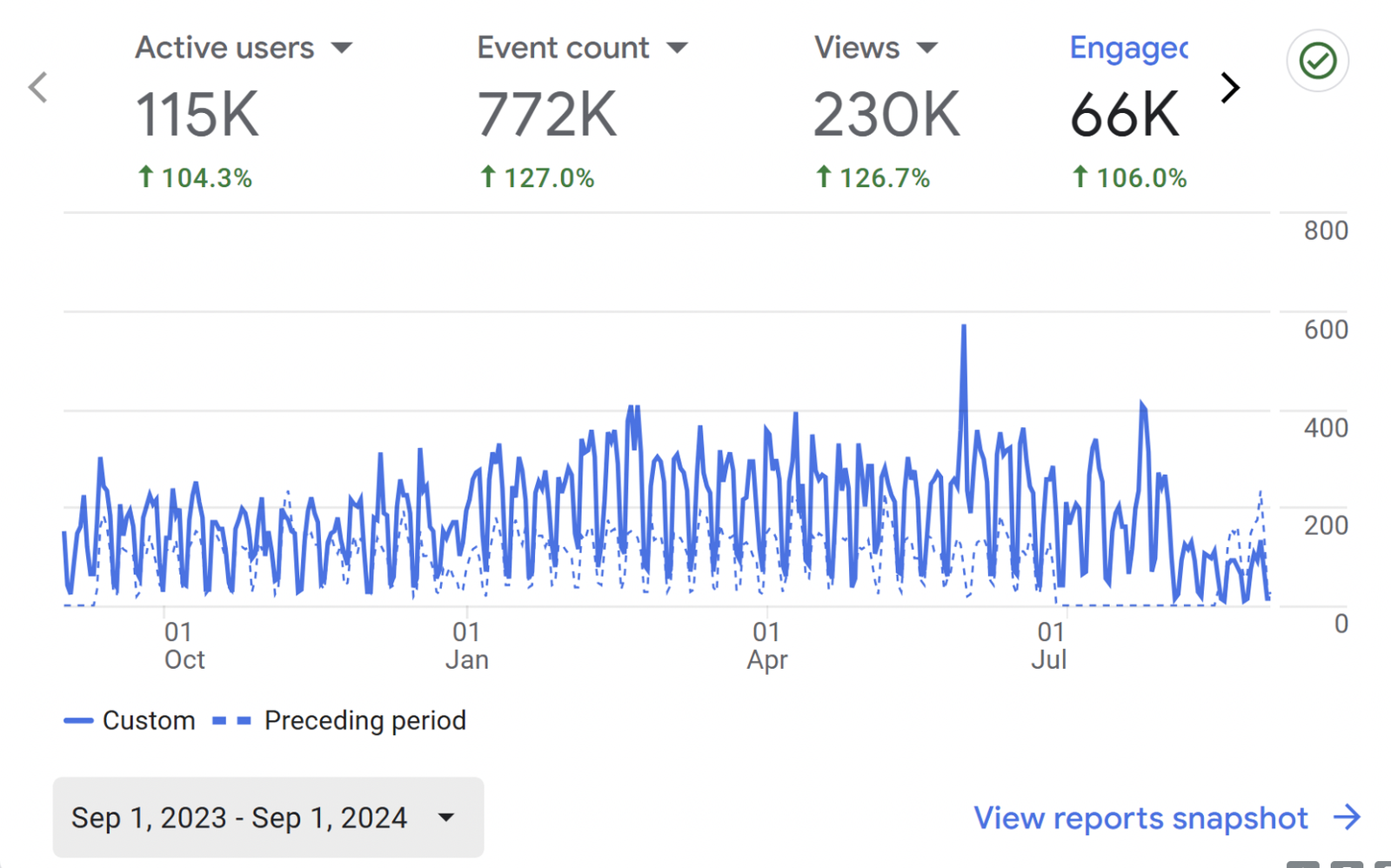The image size is (1391, 868).
Task: Click the 230K views value
Action: click(886, 115)
